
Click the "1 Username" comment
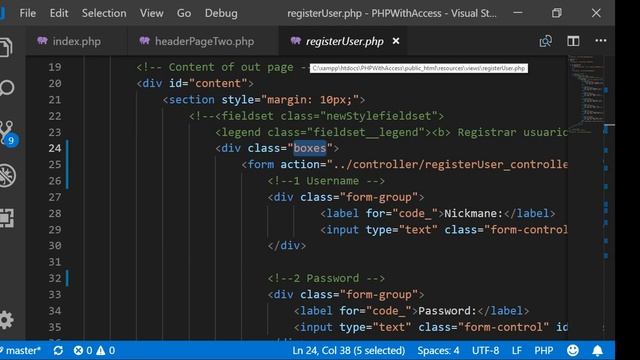326,181
